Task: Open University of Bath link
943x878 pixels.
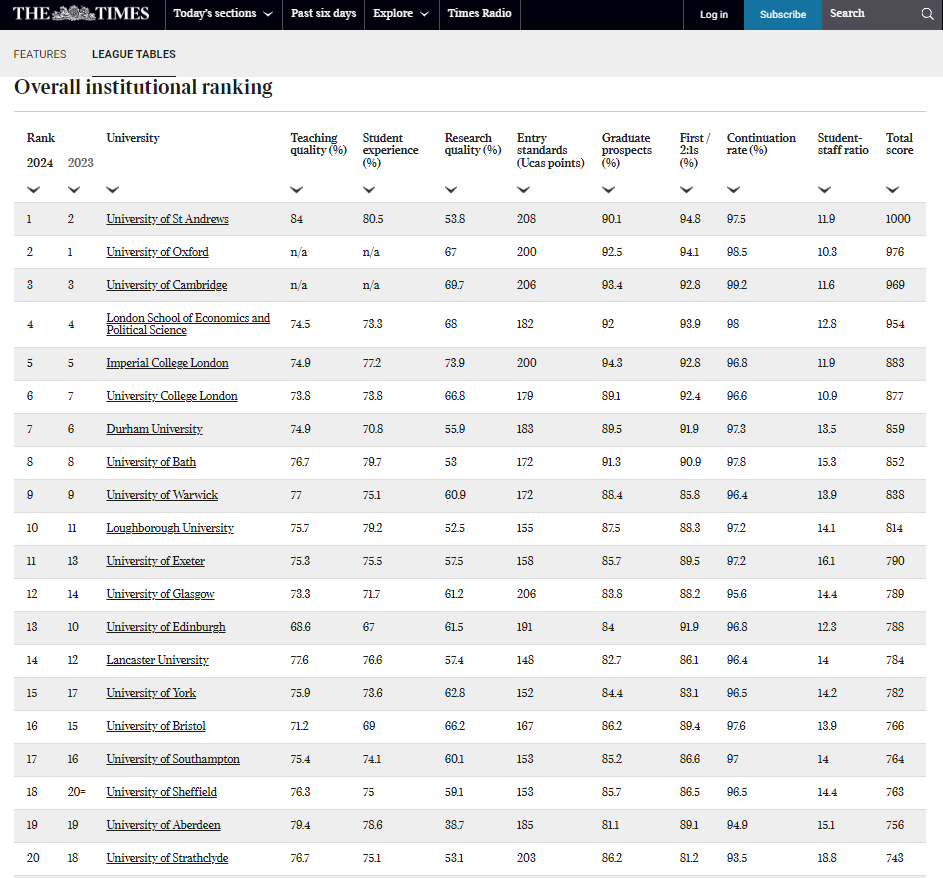Action: [151, 462]
